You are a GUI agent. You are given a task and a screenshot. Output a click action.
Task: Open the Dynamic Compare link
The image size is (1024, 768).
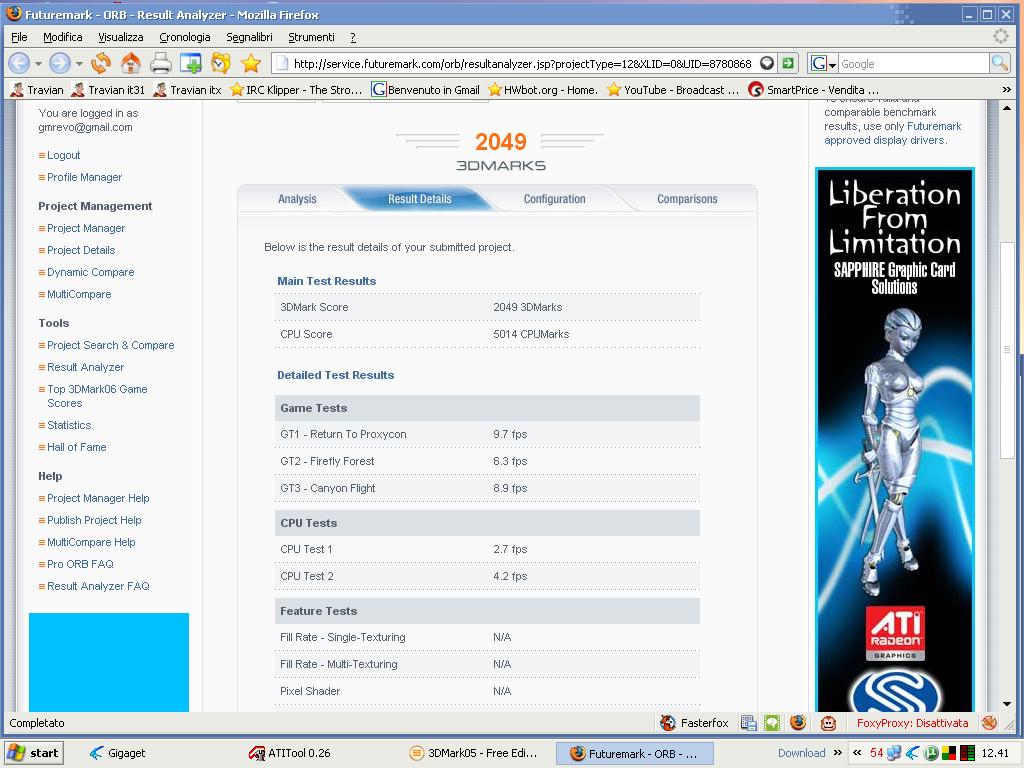click(90, 272)
